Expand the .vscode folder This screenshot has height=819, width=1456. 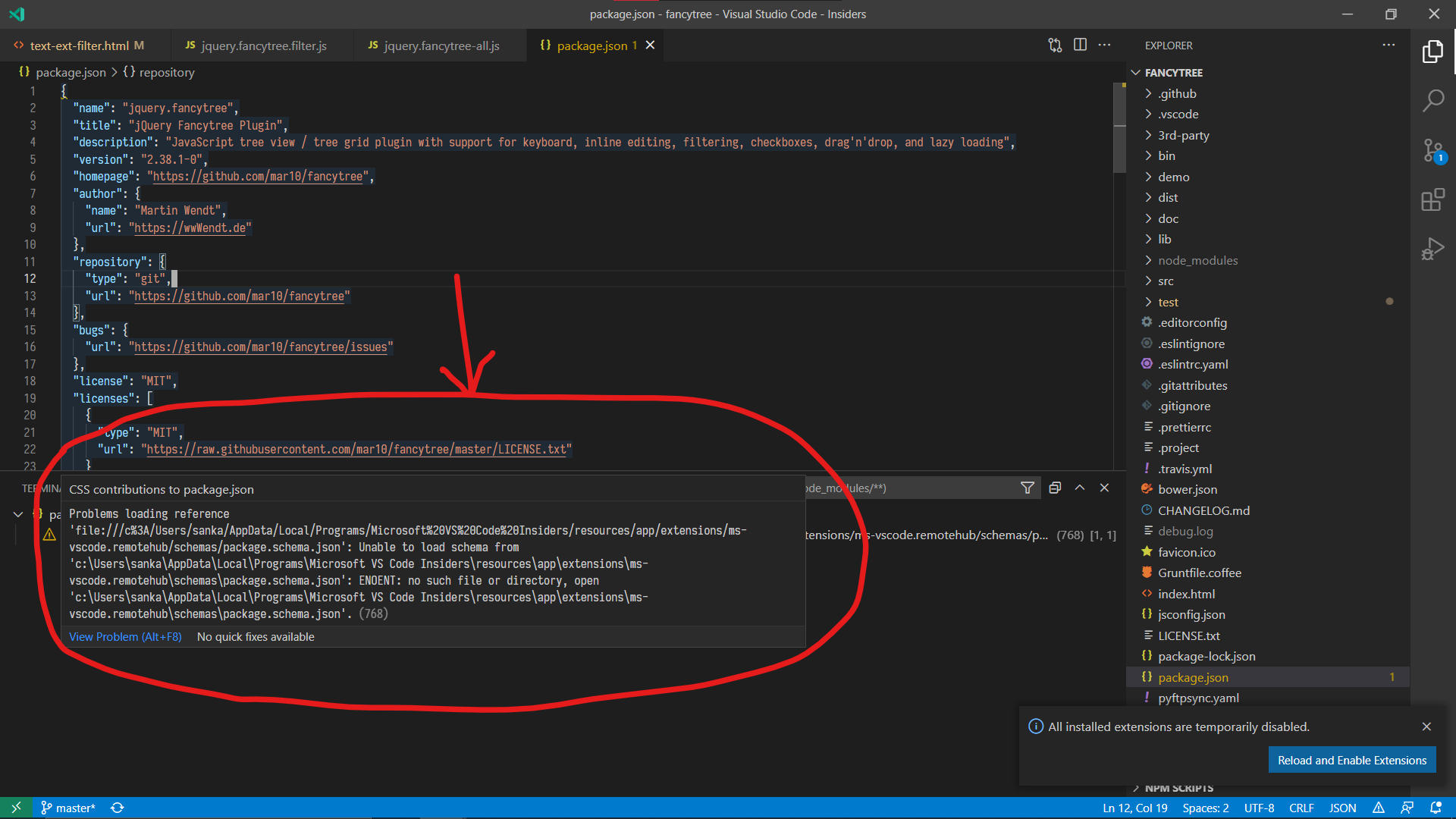1178,114
